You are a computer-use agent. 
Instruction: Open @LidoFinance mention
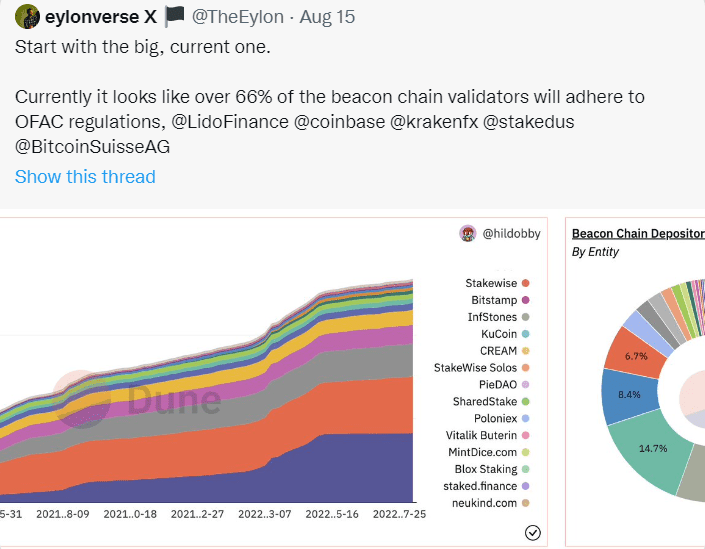(x=230, y=122)
